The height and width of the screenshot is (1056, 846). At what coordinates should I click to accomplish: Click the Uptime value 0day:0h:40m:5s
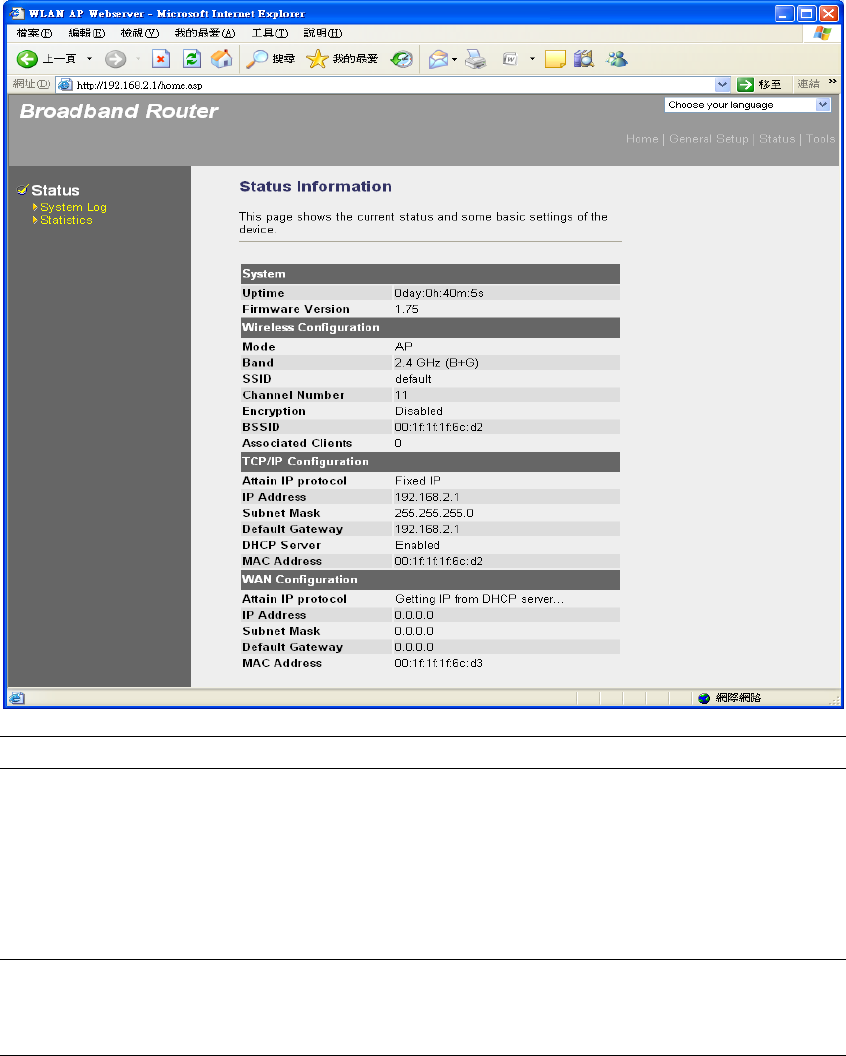(438, 293)
